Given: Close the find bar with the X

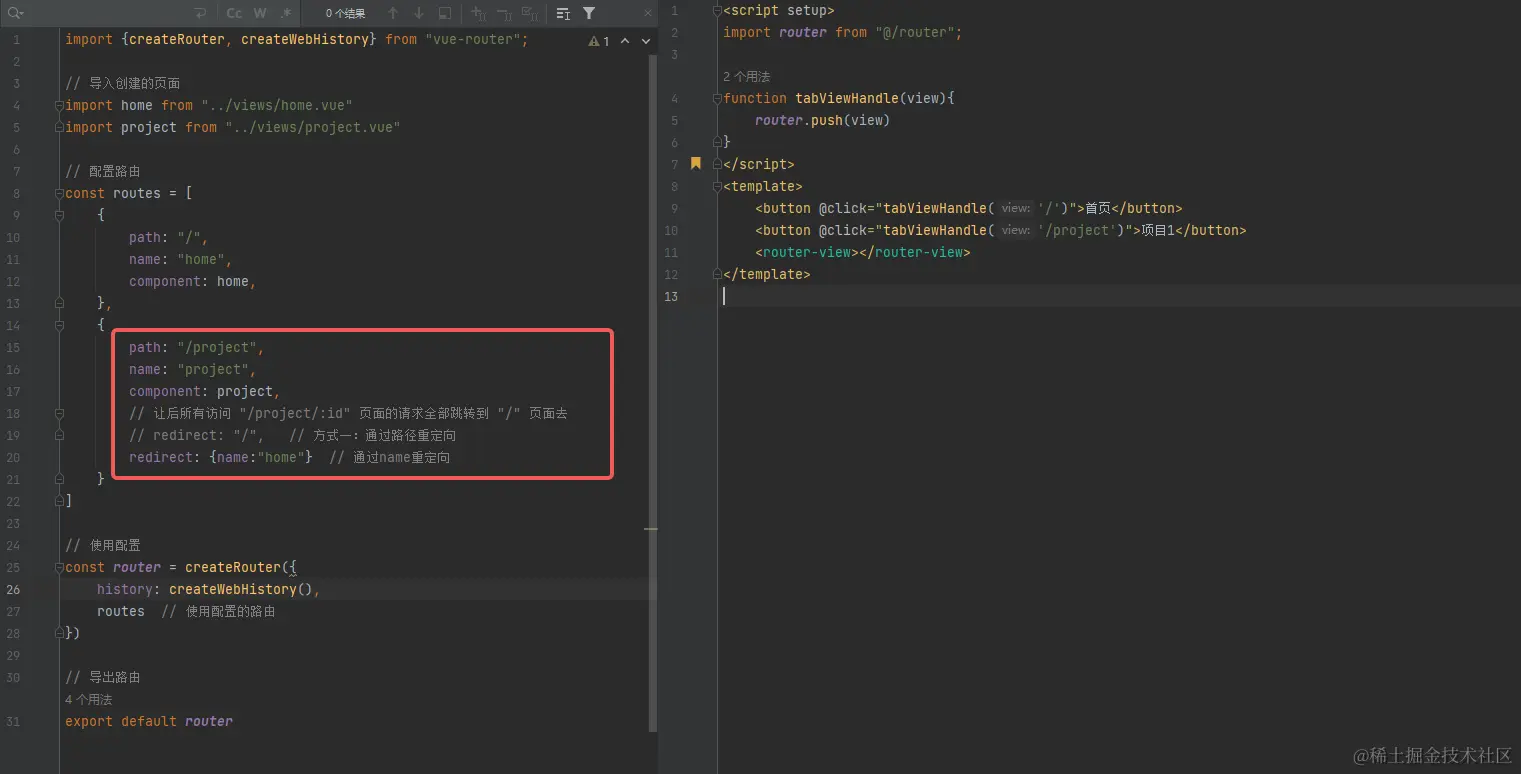Looking at the screenshot, I should tap(648, 13).
